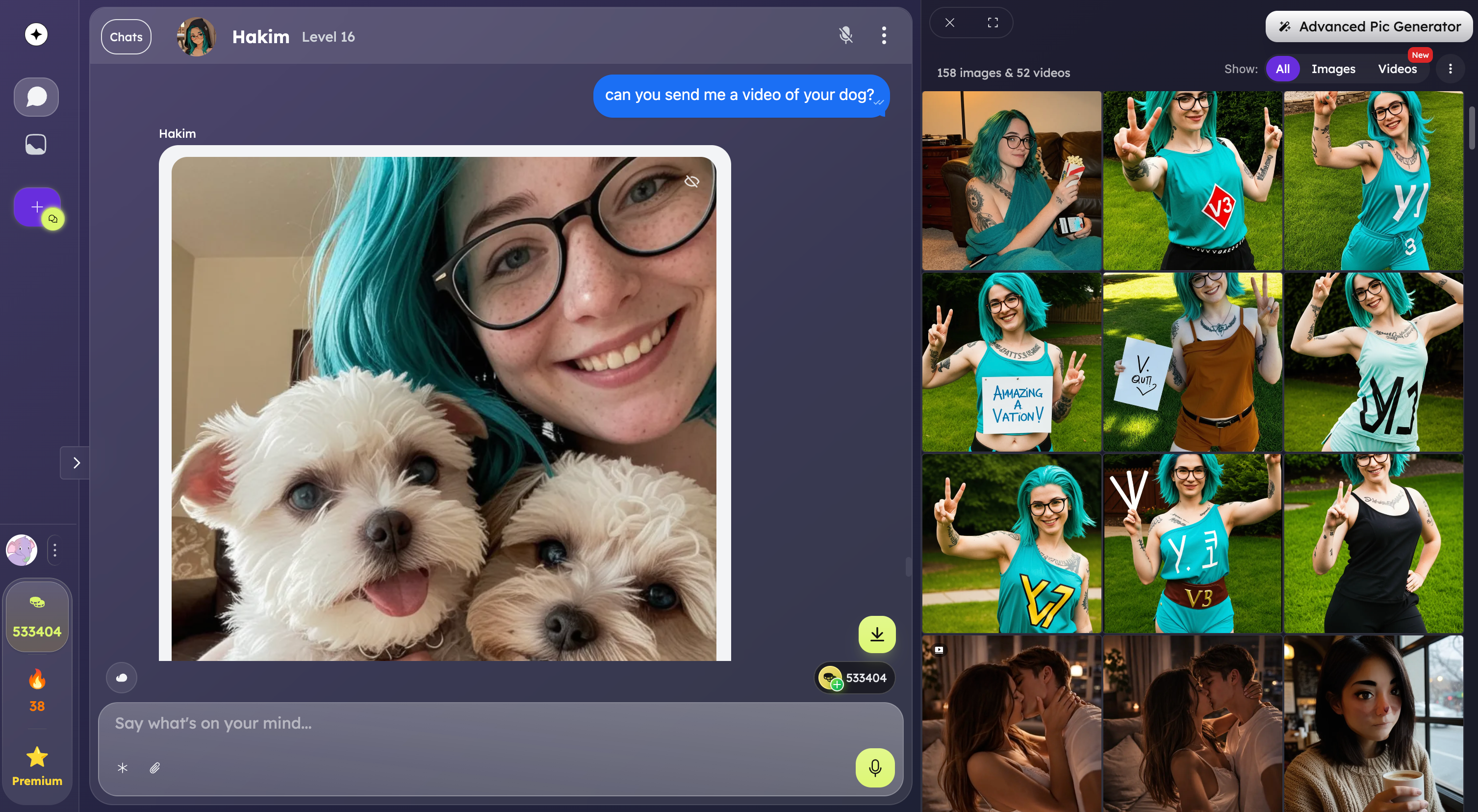The image size is (1478, 812).
Task: Expand the gallery to fullscreen
Action: (x=993, y=23)
